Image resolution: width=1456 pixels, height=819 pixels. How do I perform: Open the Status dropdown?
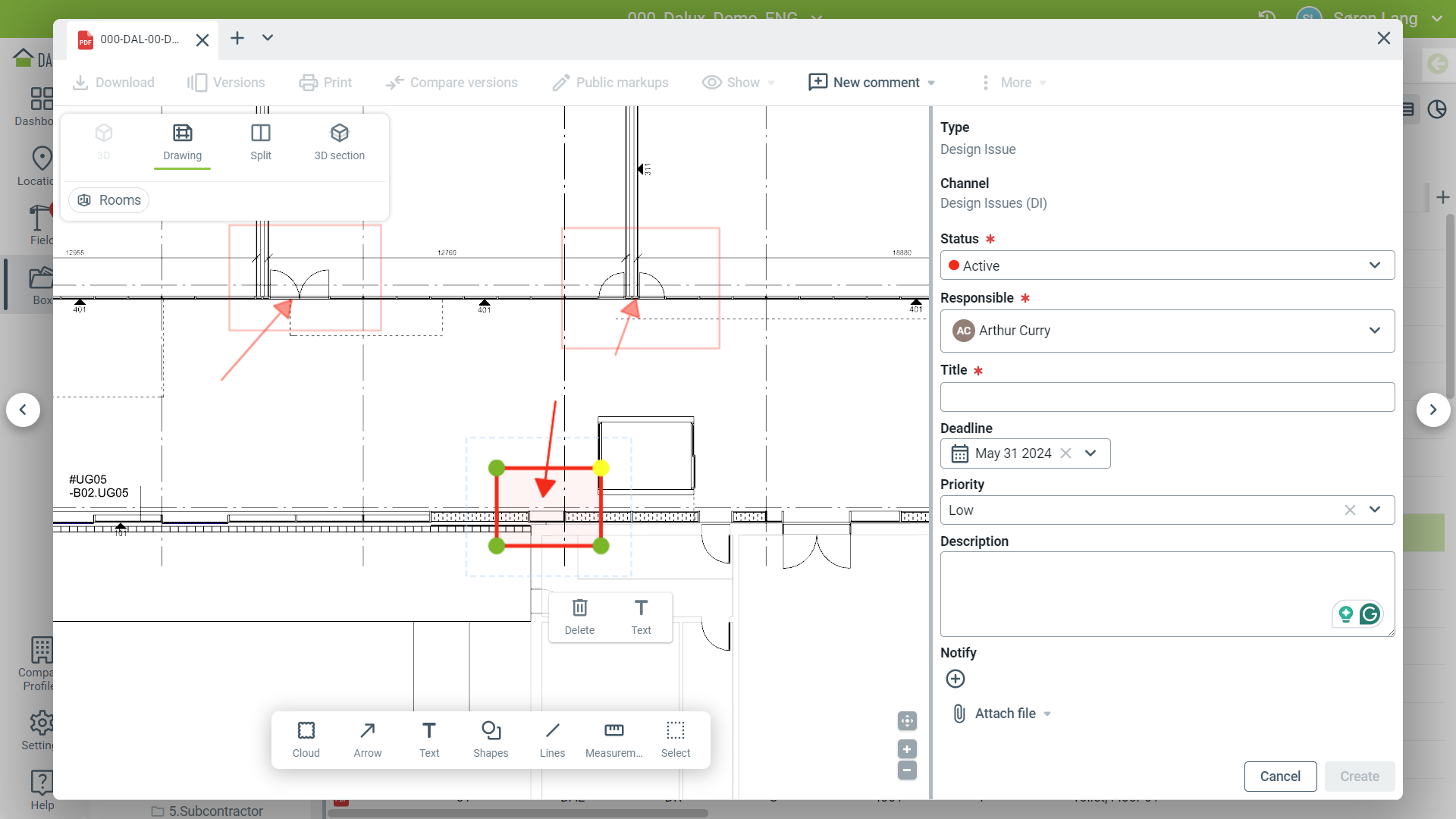click(x=1167, y=265)
